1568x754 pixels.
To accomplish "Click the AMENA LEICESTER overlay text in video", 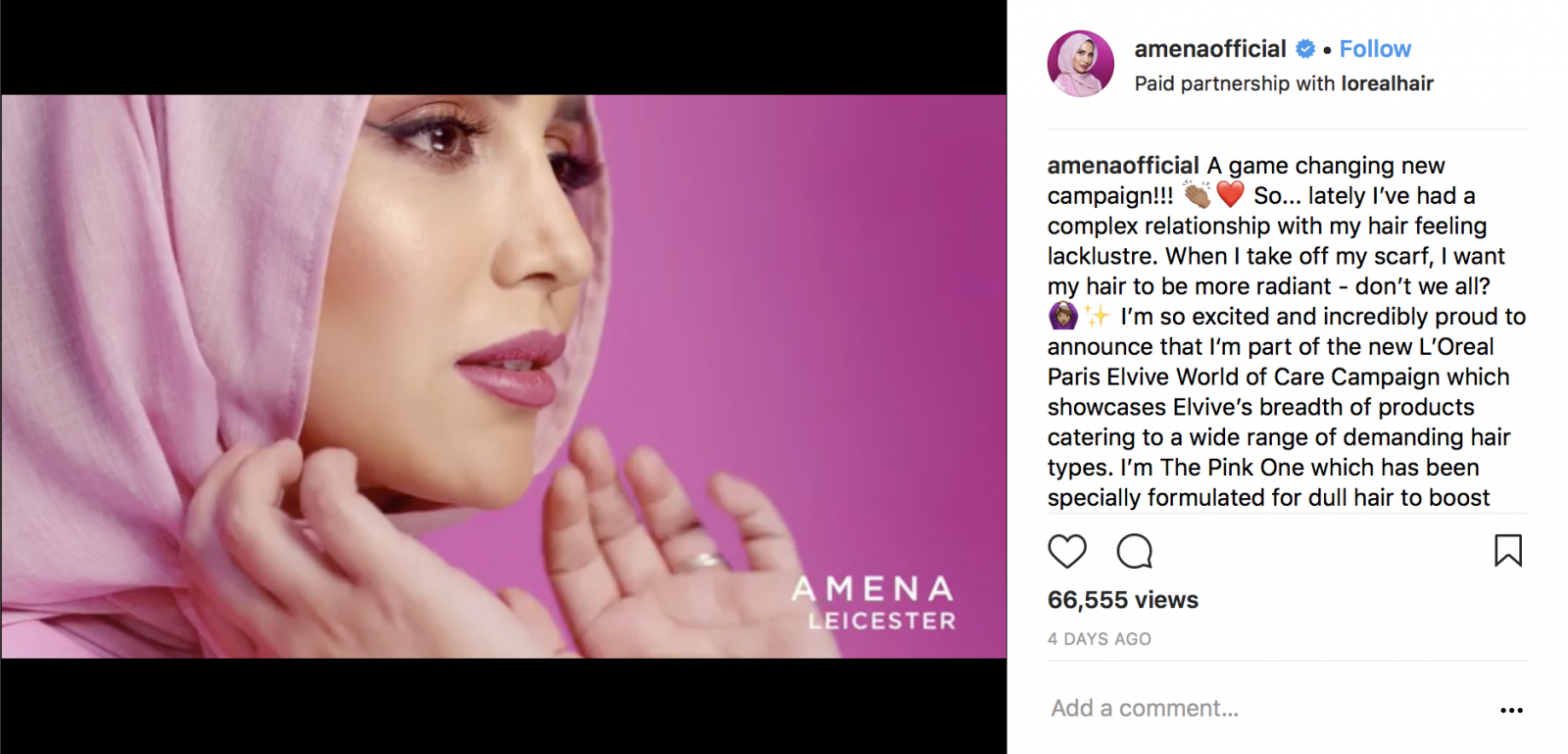I will point(873,603).
